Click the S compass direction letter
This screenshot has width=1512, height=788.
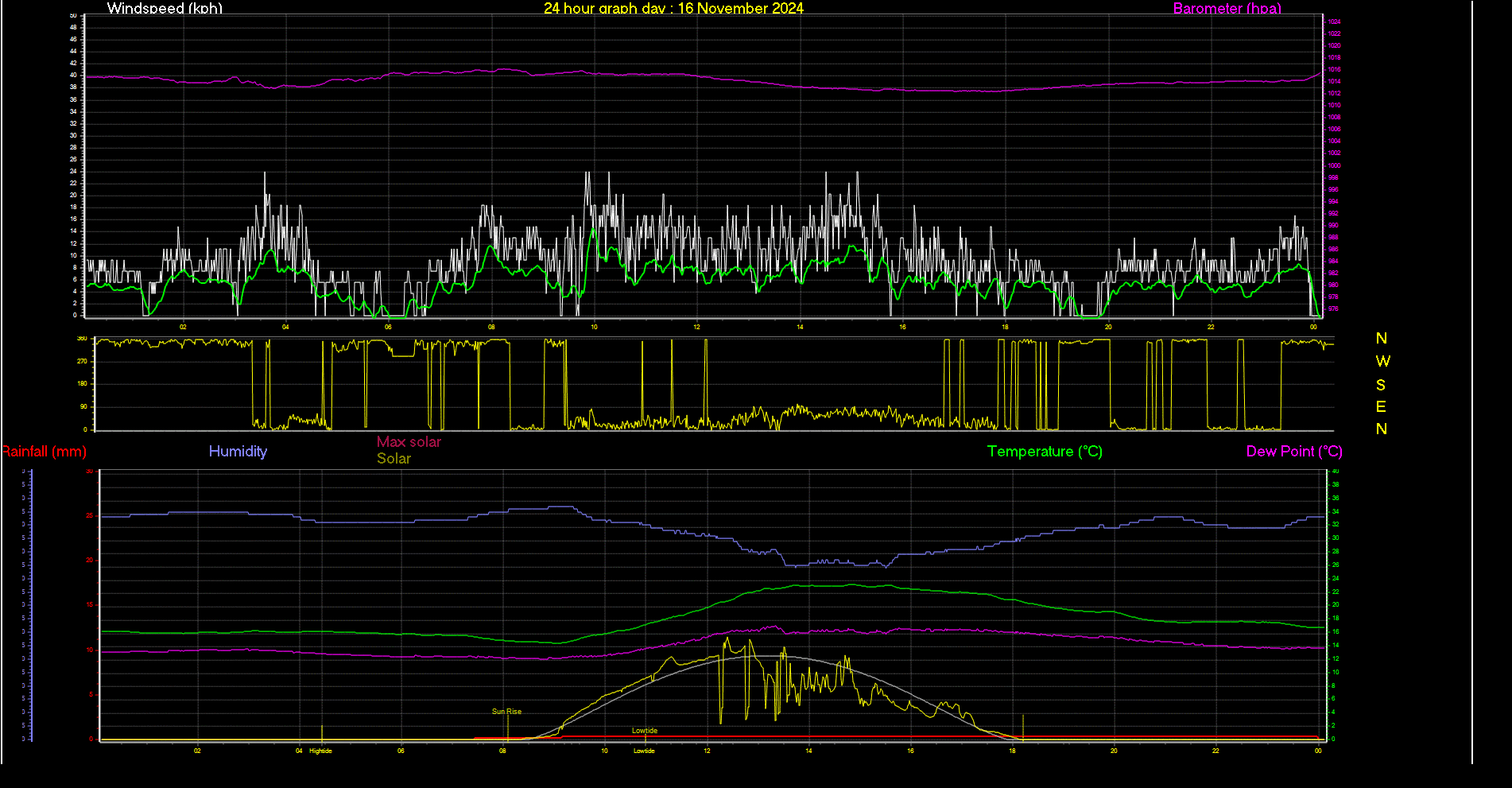pos(1381,385)
